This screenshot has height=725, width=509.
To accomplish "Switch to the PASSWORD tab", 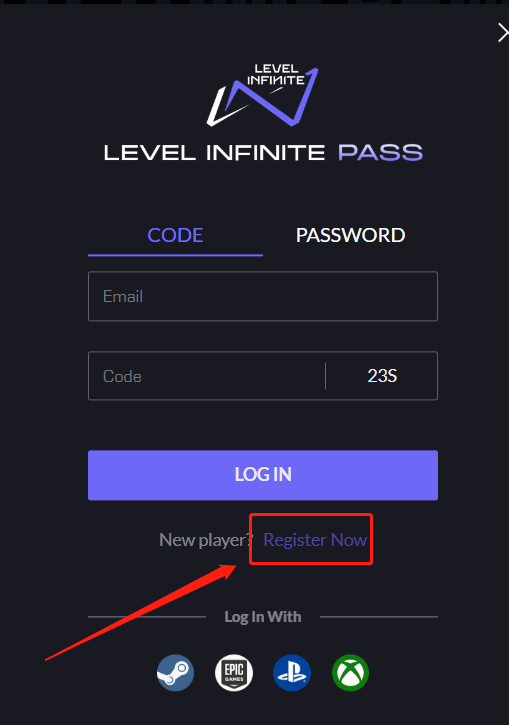I will (x=350, y=235).
